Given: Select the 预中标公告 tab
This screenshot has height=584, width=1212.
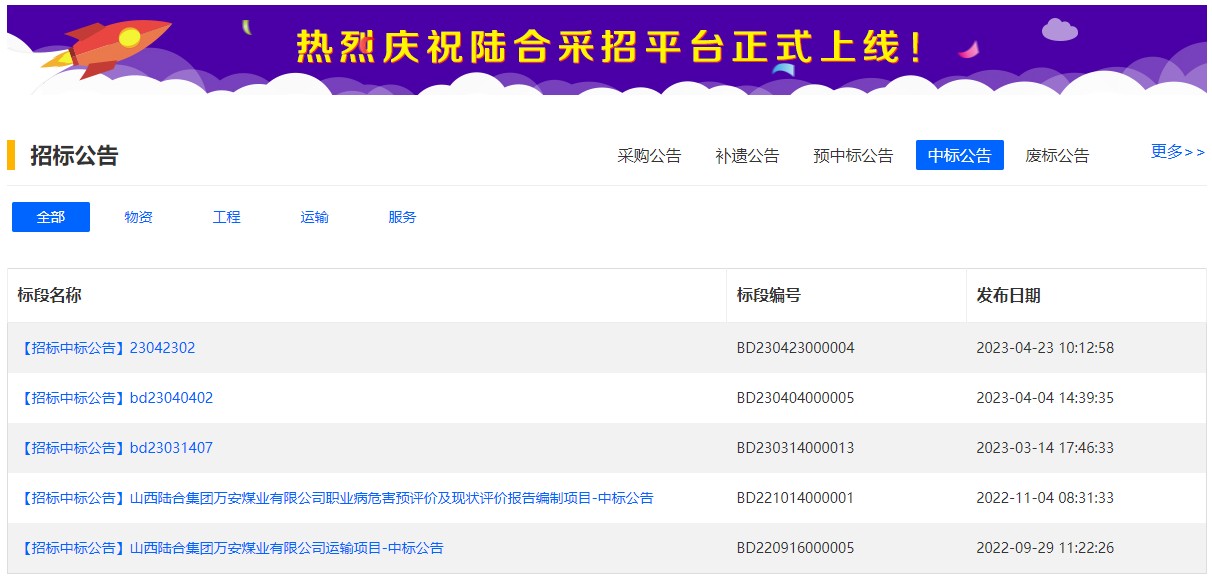Looking at the screenshot, I should (851, 155).
